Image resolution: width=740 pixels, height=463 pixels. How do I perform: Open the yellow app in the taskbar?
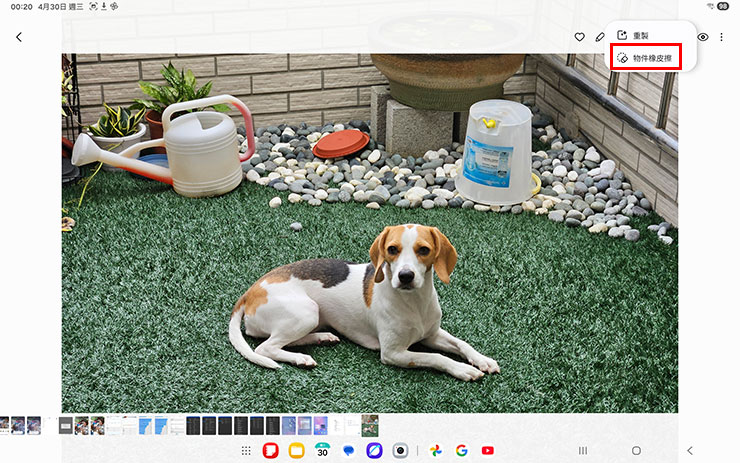click(x=297, y=451)
